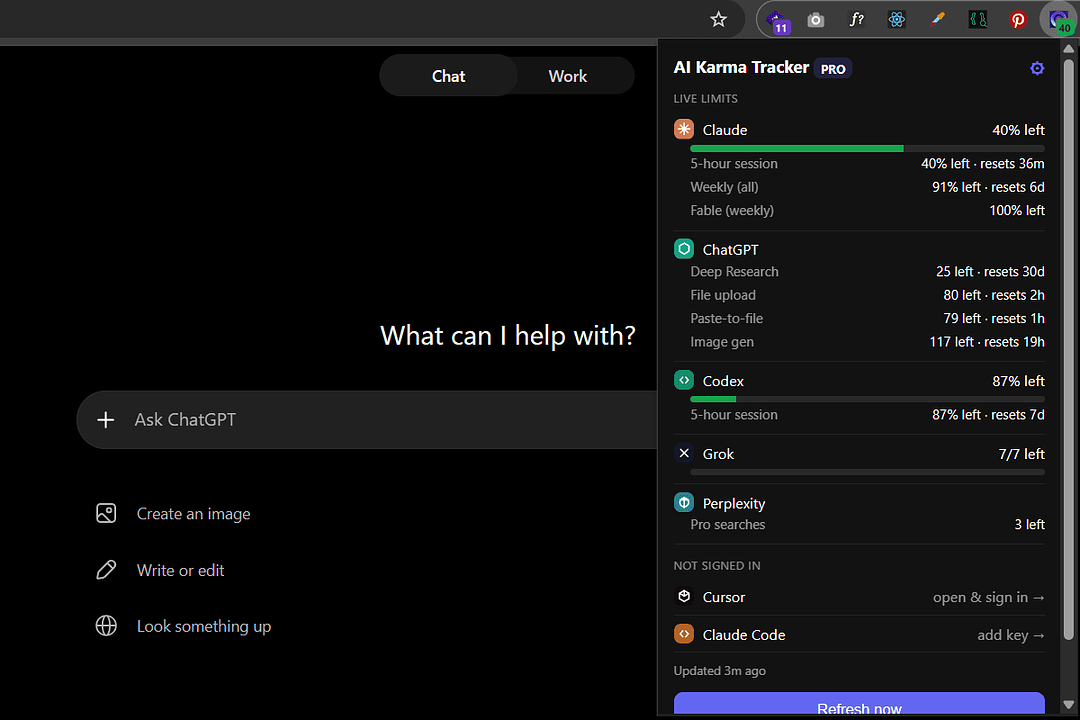Bookmark this page with the star icon
1080x720 pixels.
pyautogui.click(x=718, y=19)
